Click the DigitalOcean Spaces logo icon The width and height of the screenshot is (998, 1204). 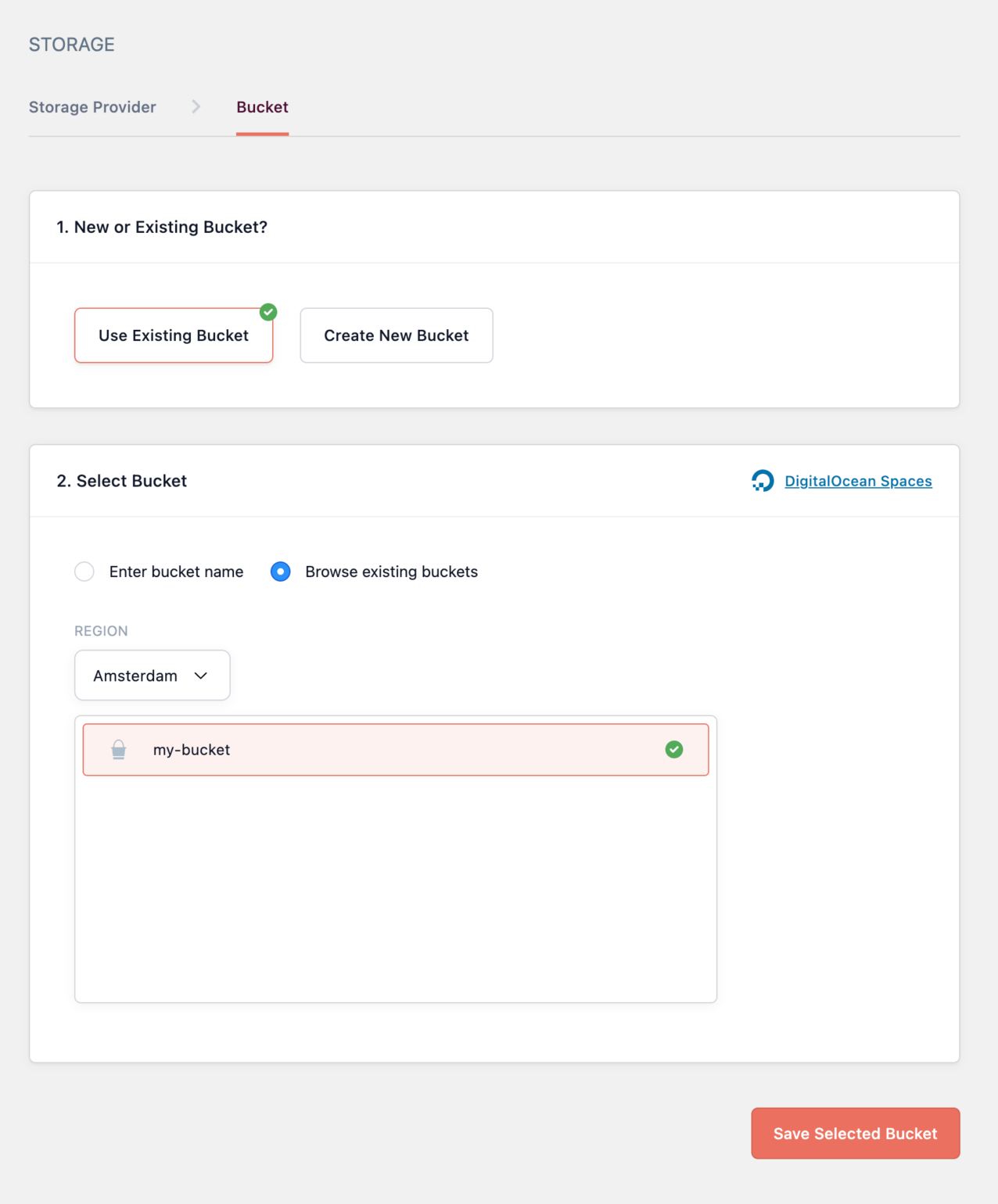pos(763,481)
